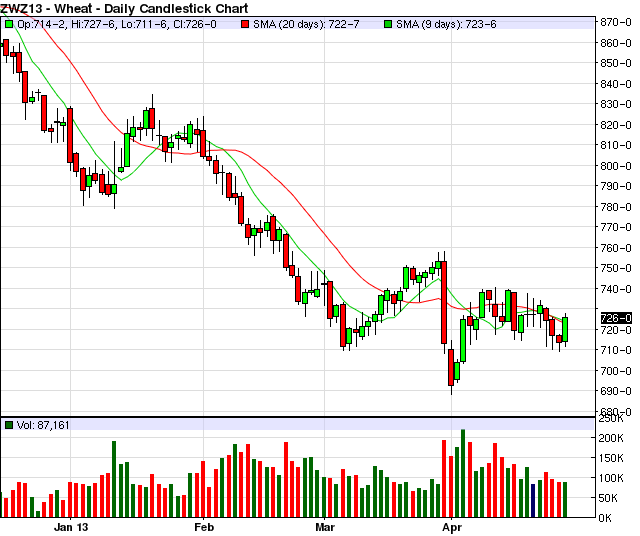The width and height of the screenshot is (640, 536).
Task: Click the 780-0 price axis label
Action: click(616, 207)
